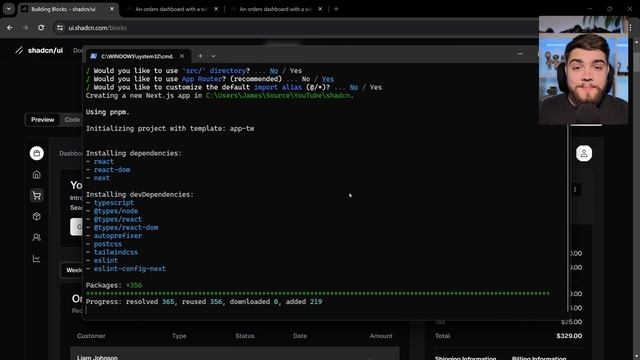
Task: Click the Packages: +356 line
Action: tap(114, 285)
